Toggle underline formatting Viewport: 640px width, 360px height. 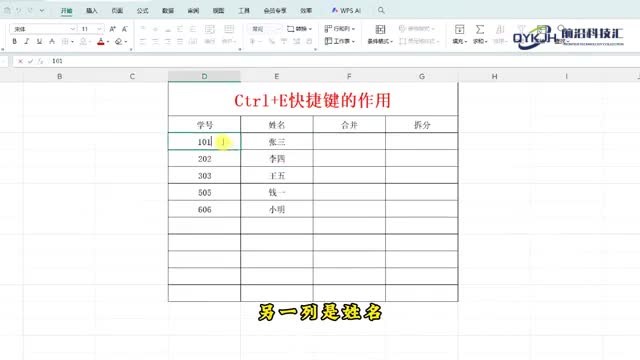39,41
